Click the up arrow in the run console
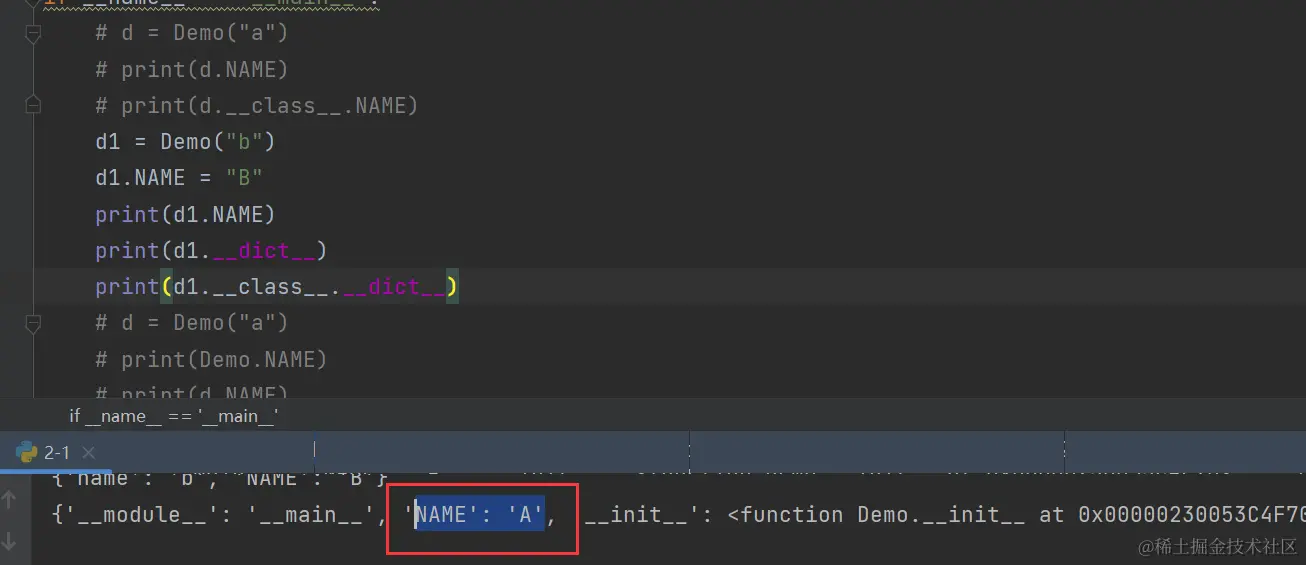The width and height of the screenshot is (1306, 565). click(10, 500)
